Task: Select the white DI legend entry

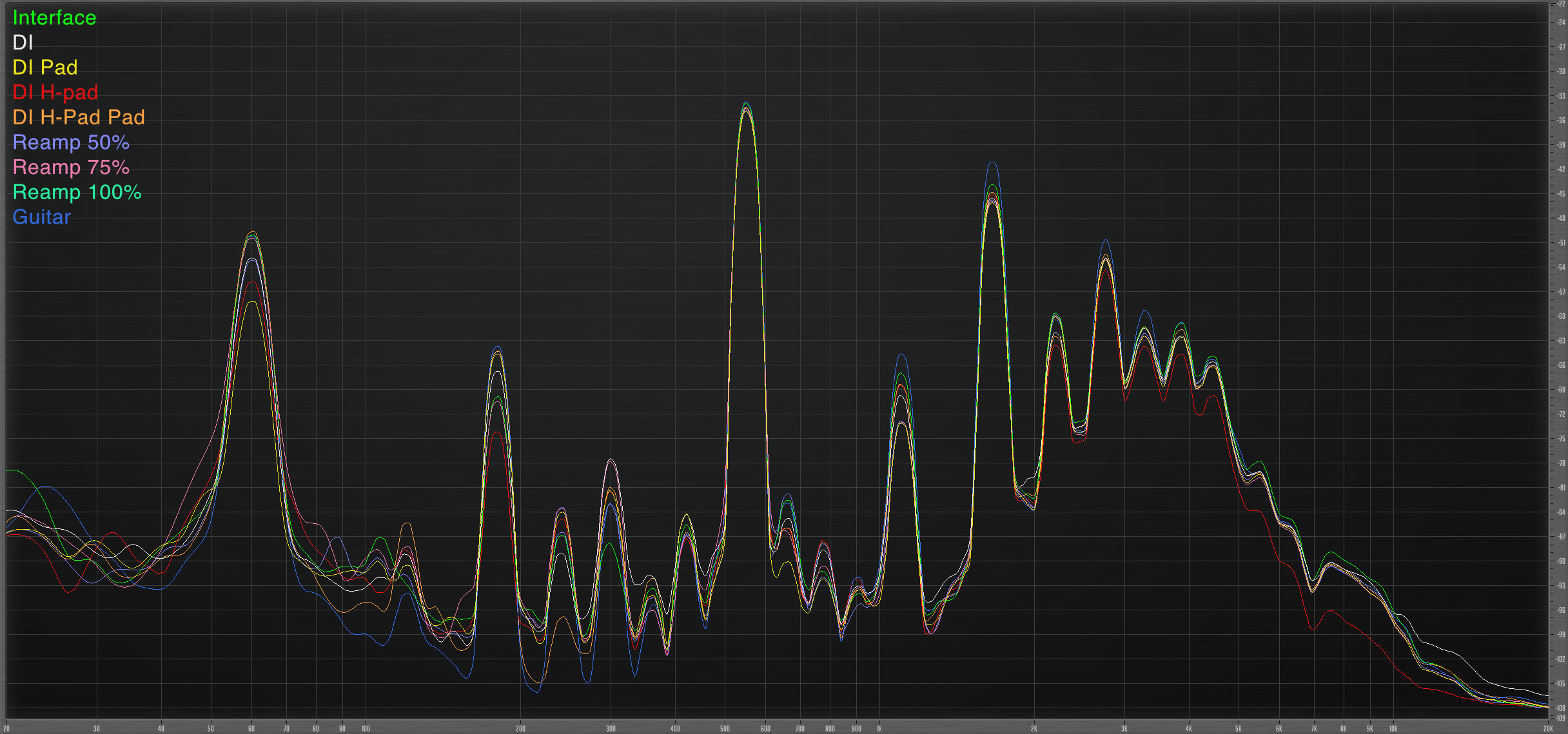Action: click(23, 43)
